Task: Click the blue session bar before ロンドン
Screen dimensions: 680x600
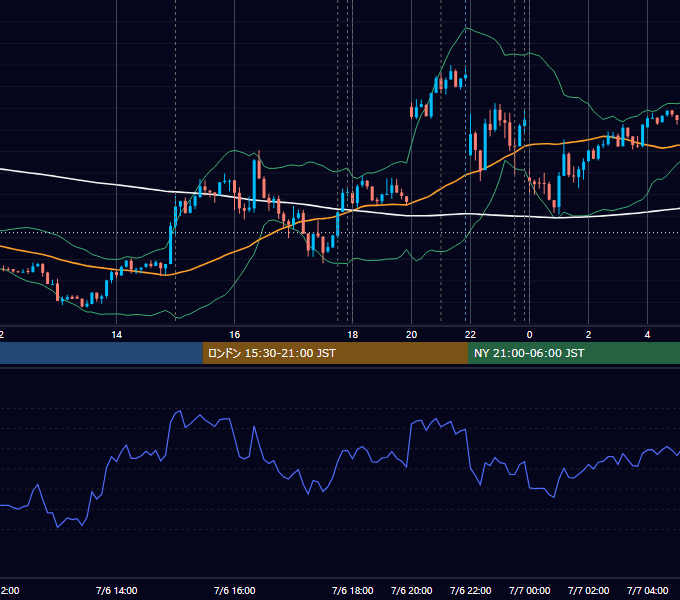Action: click(101, 353)
